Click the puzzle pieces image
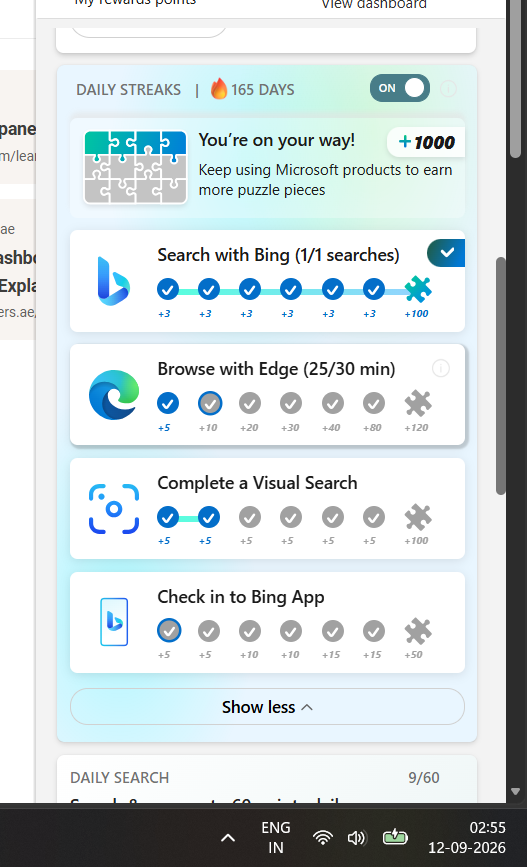 coord(135,167)
